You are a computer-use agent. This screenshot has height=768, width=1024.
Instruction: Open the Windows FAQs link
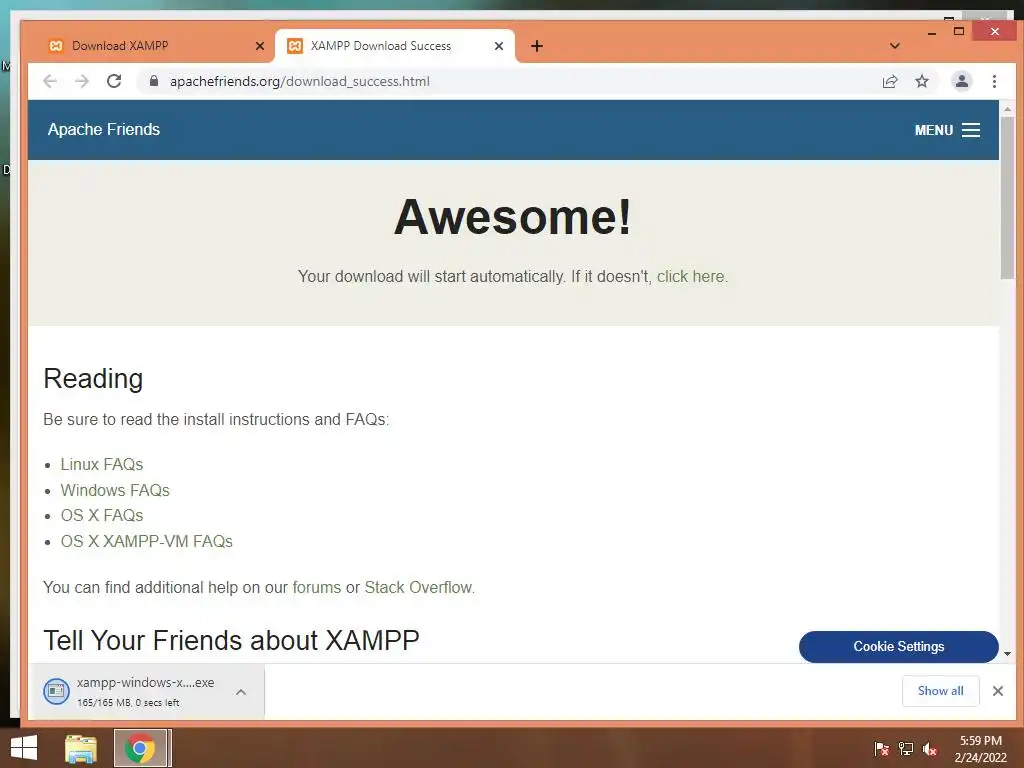point(115,490)
